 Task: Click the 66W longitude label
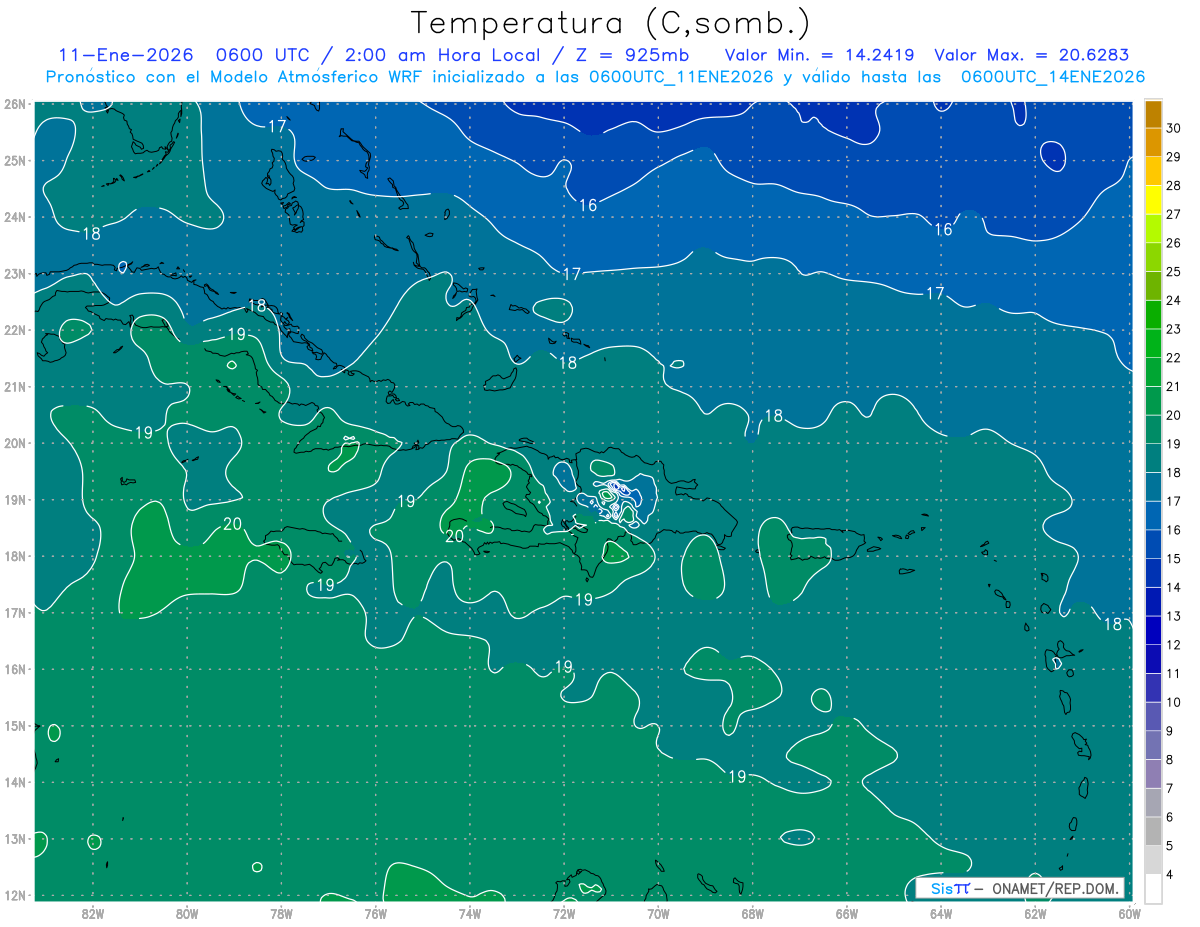tap(847, 913)
